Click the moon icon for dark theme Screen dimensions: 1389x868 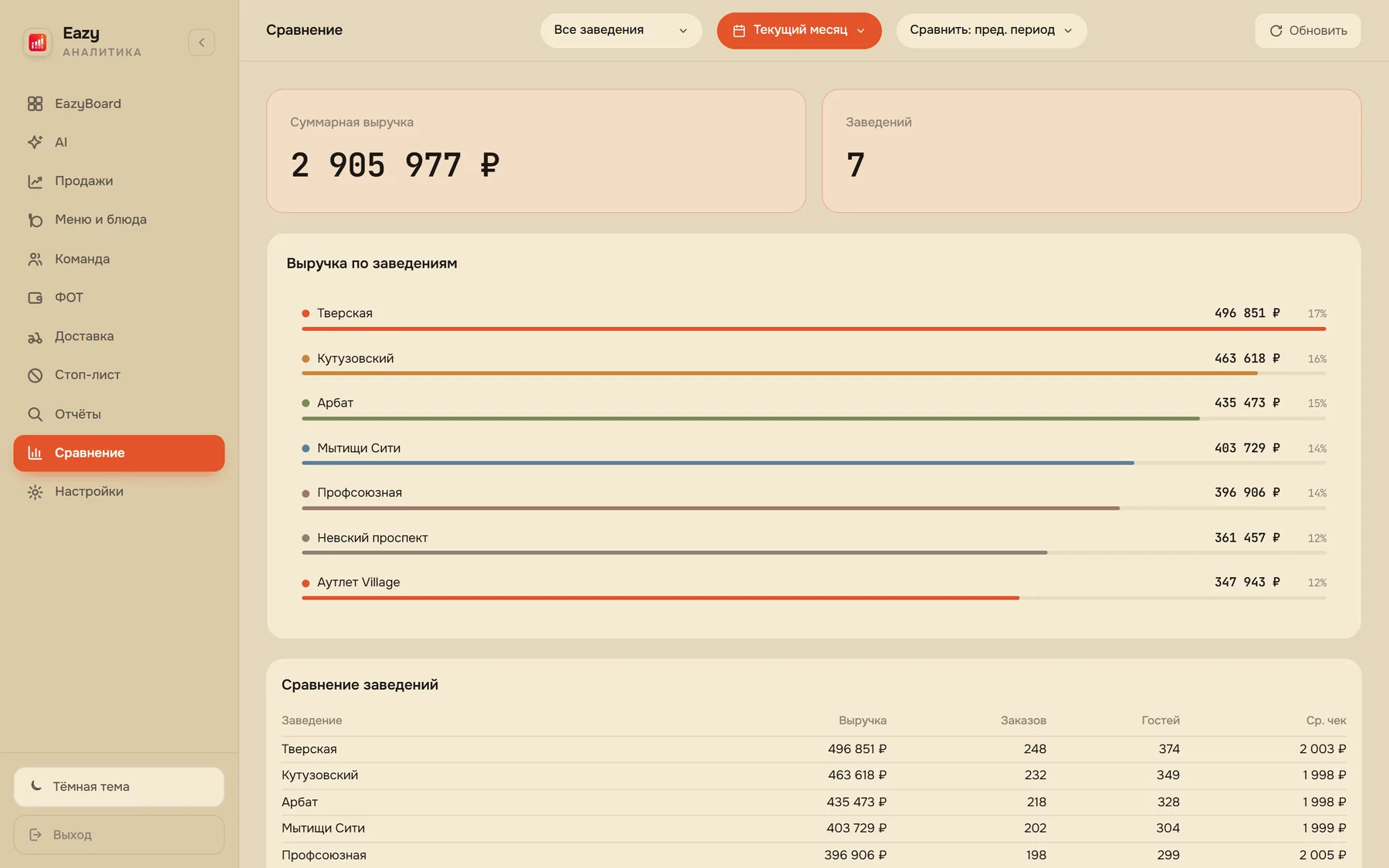click(36, 786)
